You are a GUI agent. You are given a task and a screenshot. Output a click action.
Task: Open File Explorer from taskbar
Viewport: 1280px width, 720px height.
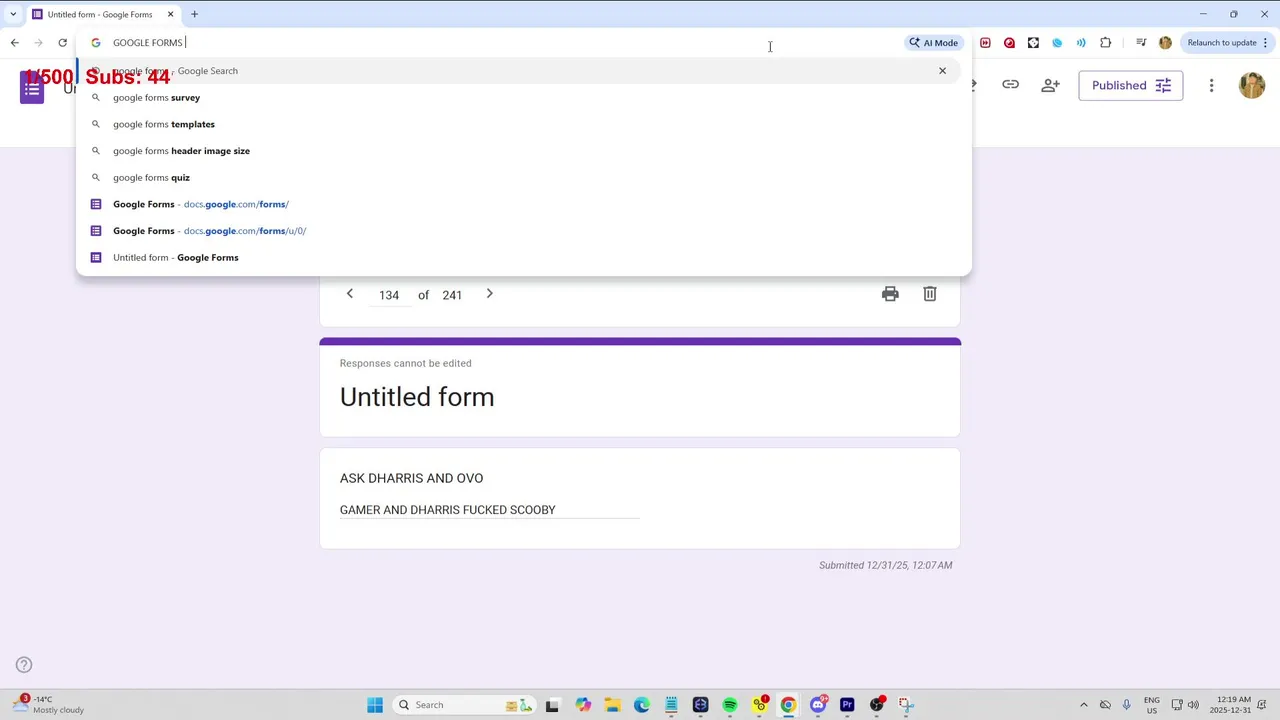(x=612, y=705)
